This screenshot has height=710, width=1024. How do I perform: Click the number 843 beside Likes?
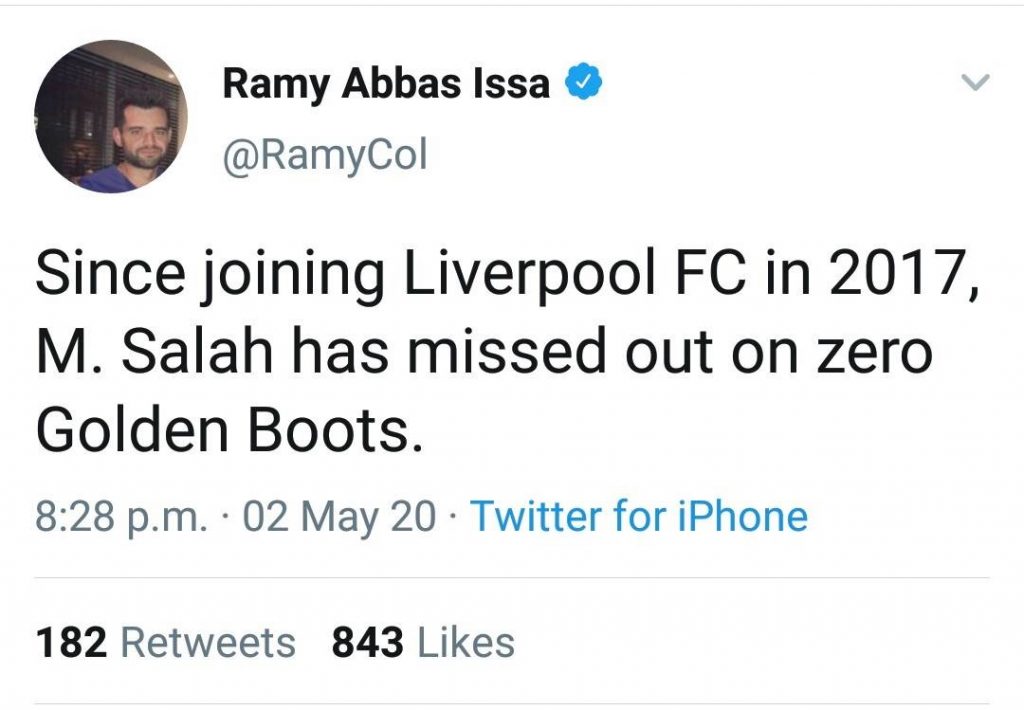click(368, 642)
